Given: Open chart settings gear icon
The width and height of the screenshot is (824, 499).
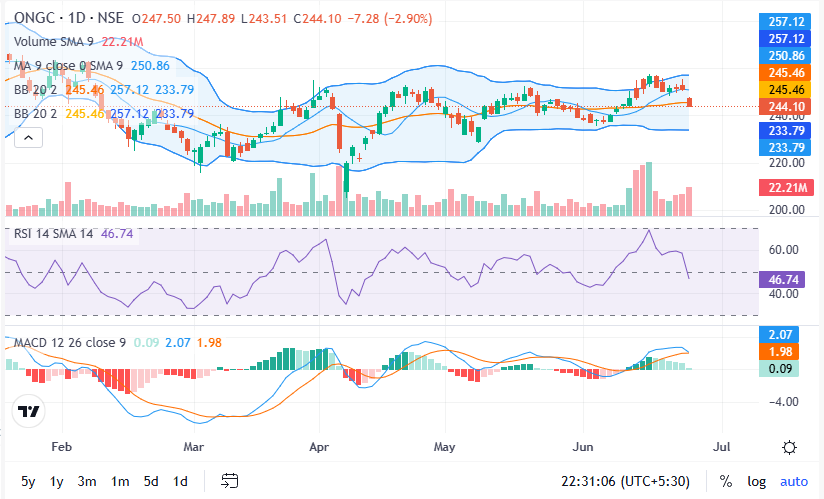Looking at the screenshot, I should pyautogui.click(x=789, y=448).
